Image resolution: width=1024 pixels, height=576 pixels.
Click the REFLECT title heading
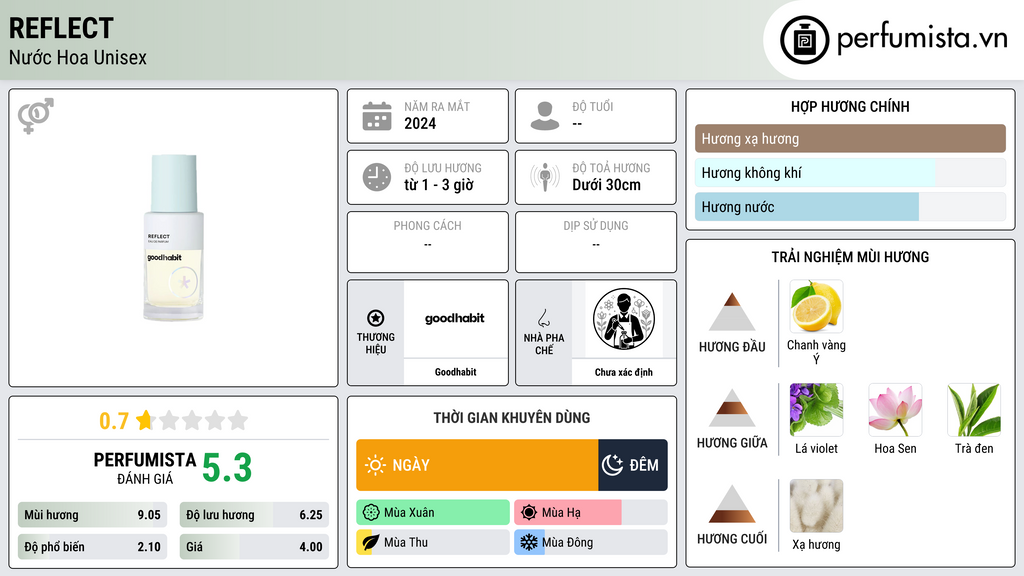pos(61,28)
